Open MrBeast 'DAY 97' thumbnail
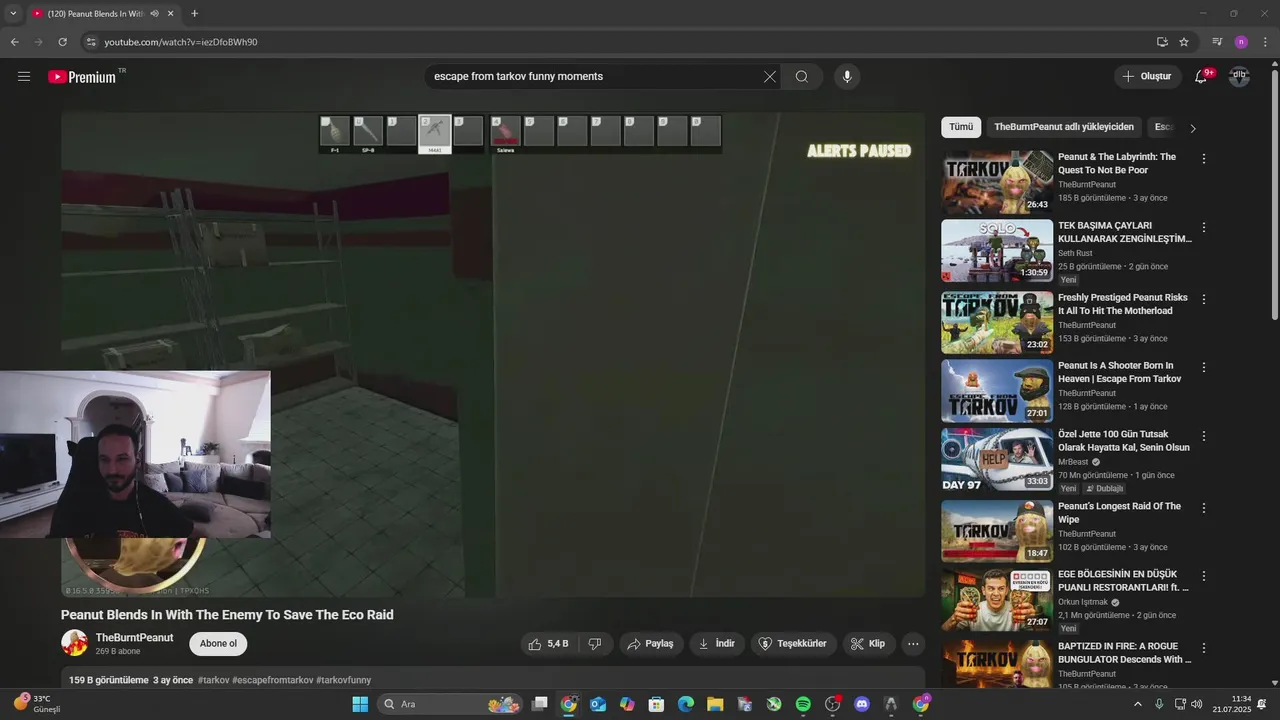 click(997, 460)
